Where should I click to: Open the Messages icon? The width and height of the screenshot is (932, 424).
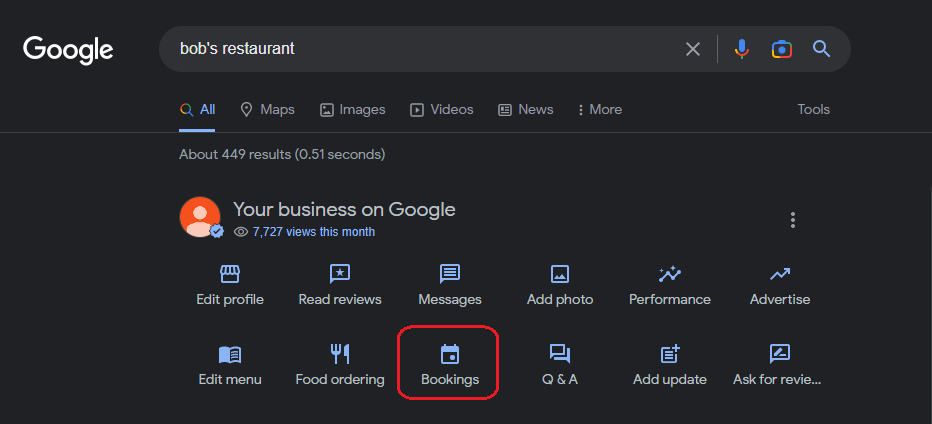450,274
